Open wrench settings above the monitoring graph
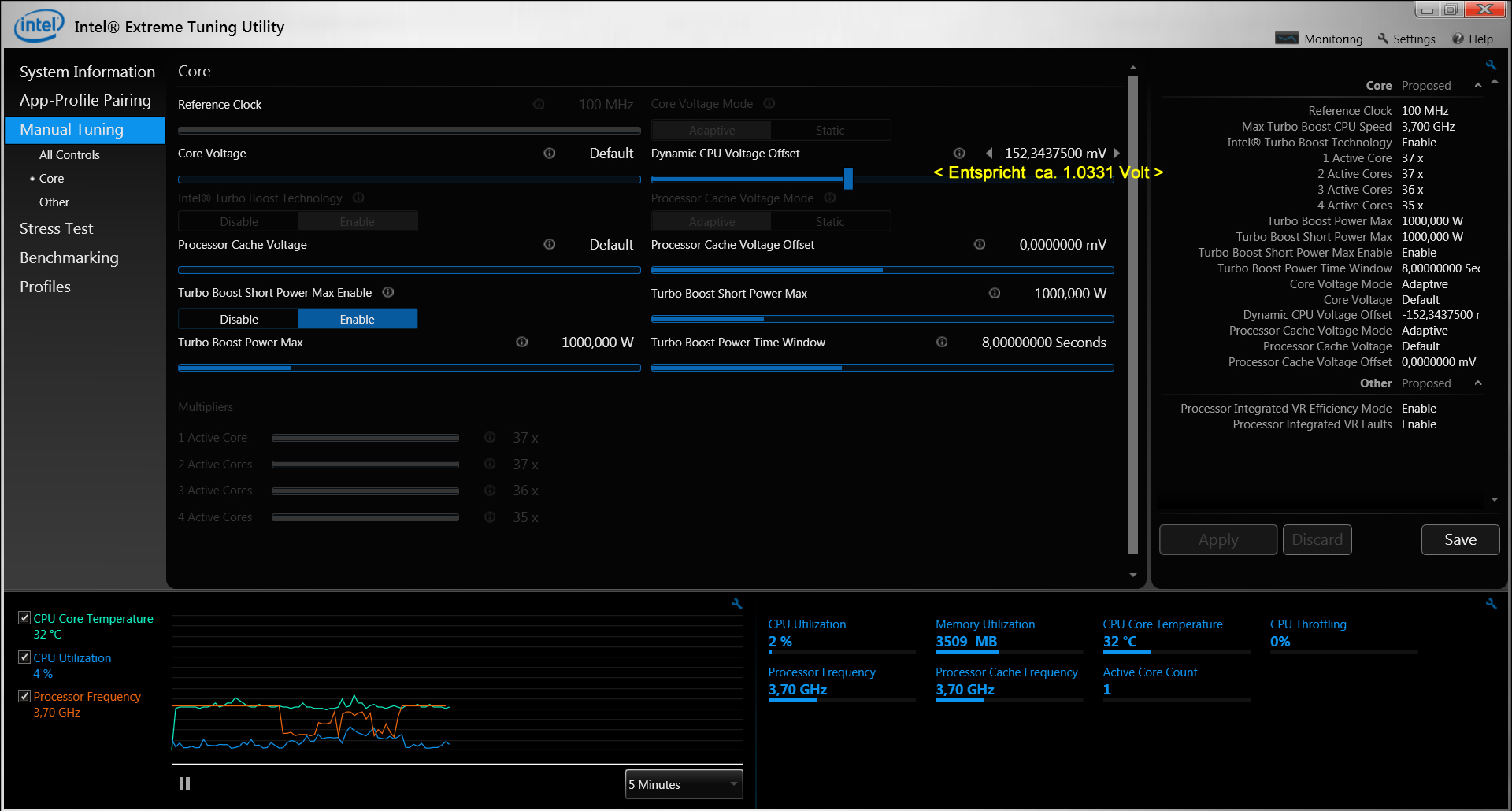Screen dimensions: 1512x811 tap(737, 604)
